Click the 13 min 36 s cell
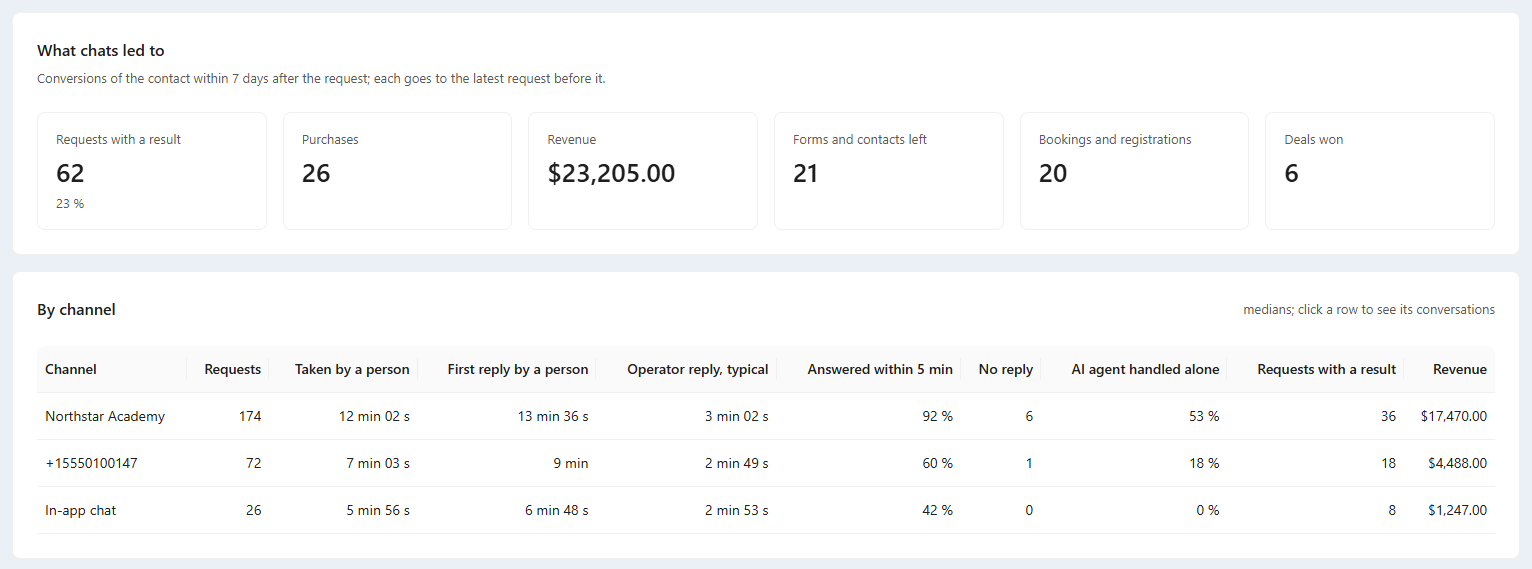This screenshot has height=569, width=1532. pos(553,416)
